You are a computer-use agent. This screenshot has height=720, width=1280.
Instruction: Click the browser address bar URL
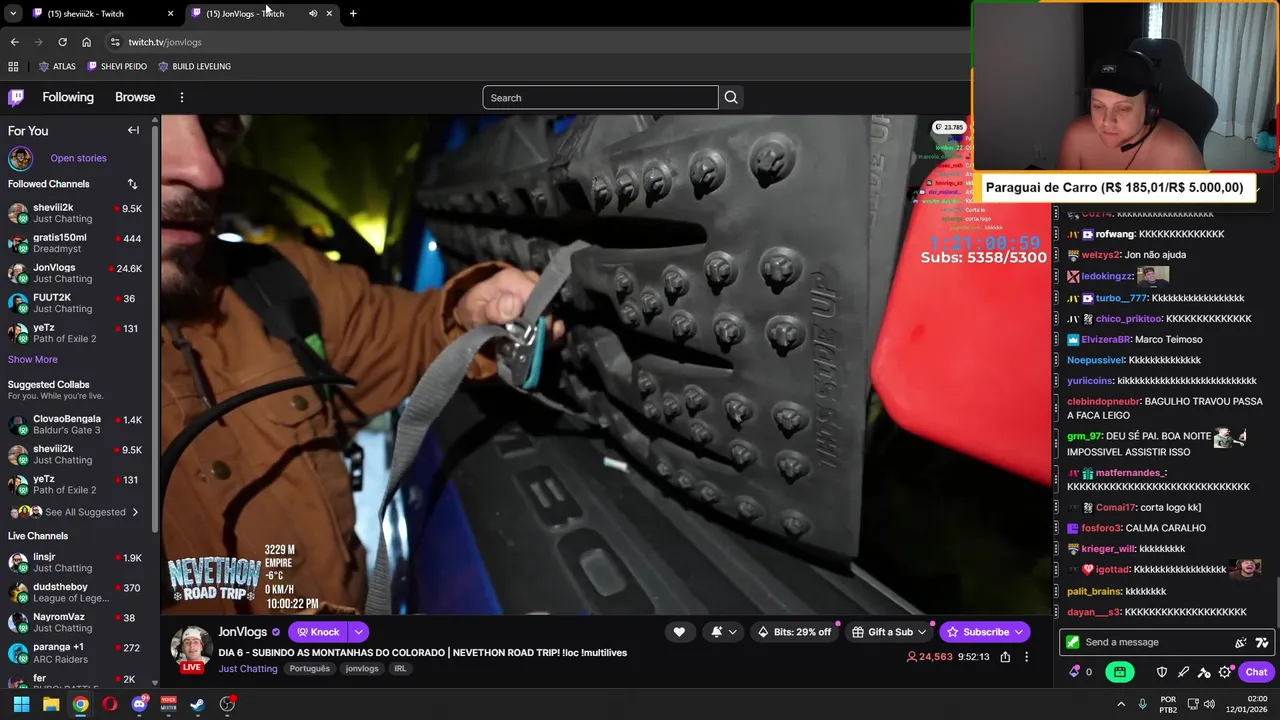point(165,42)
